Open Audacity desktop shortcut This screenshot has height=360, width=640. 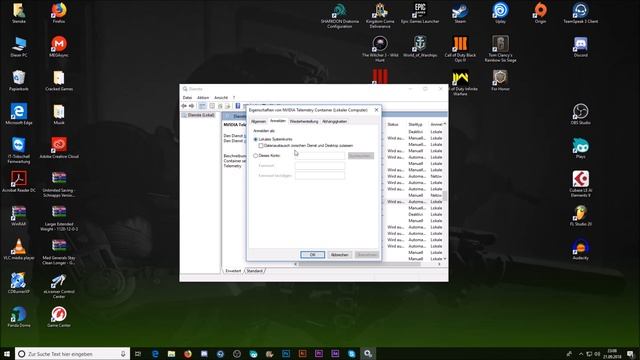pos(580,250)
